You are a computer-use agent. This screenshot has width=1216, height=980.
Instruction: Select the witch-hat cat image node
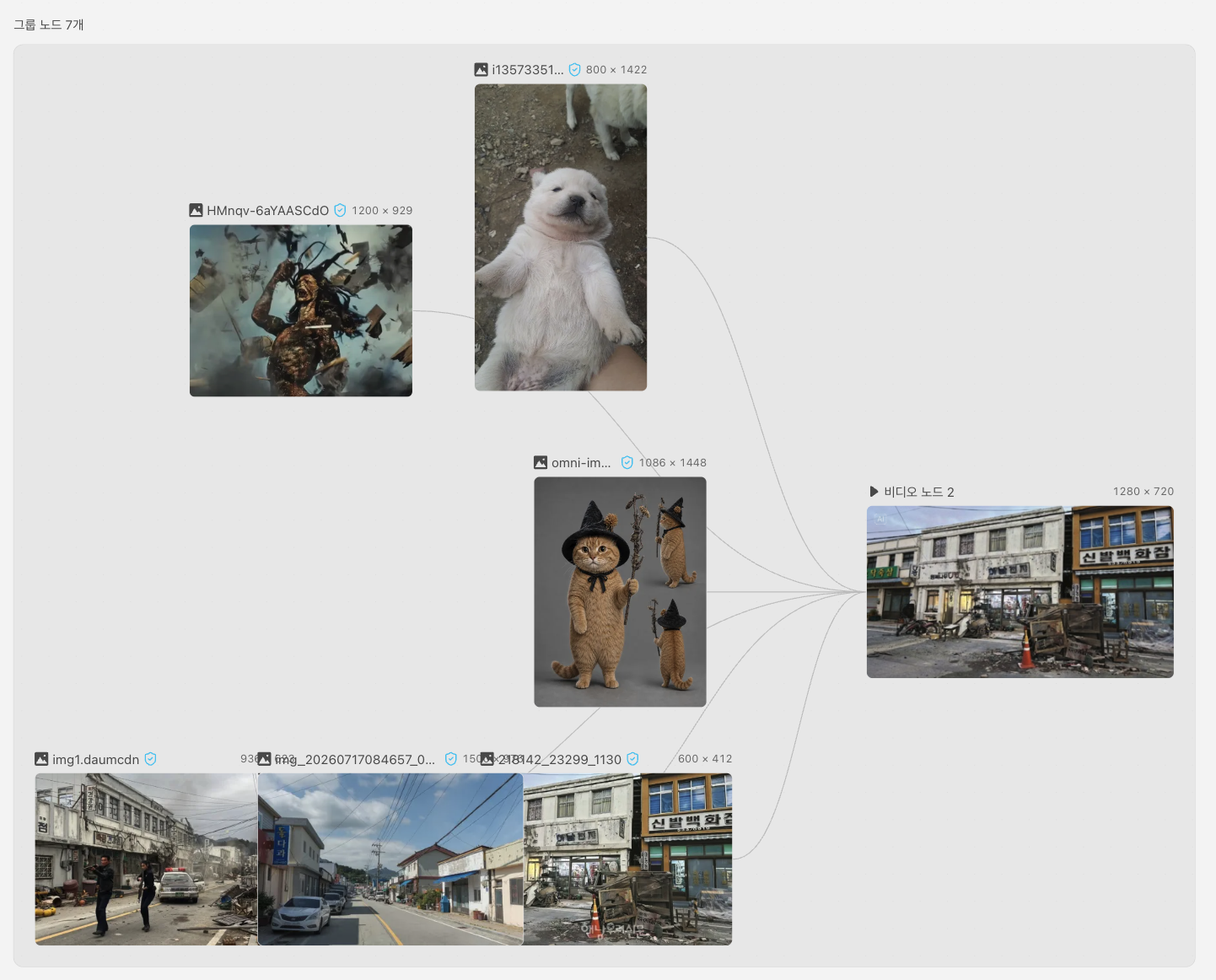pos(620,592)
